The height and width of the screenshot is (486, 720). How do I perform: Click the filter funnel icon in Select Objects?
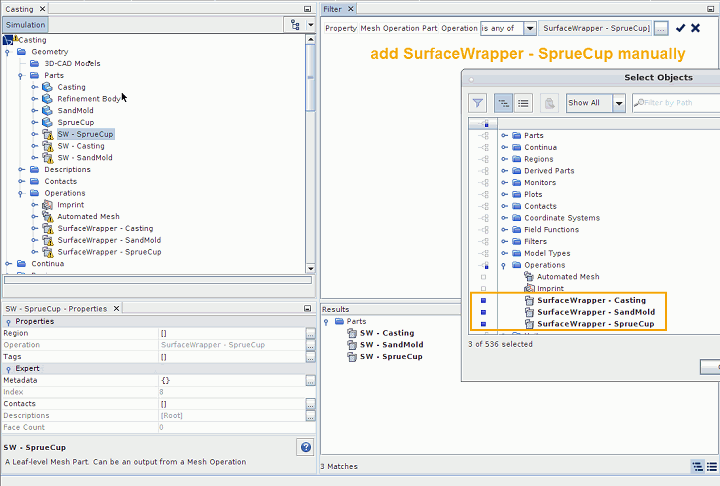478,103
